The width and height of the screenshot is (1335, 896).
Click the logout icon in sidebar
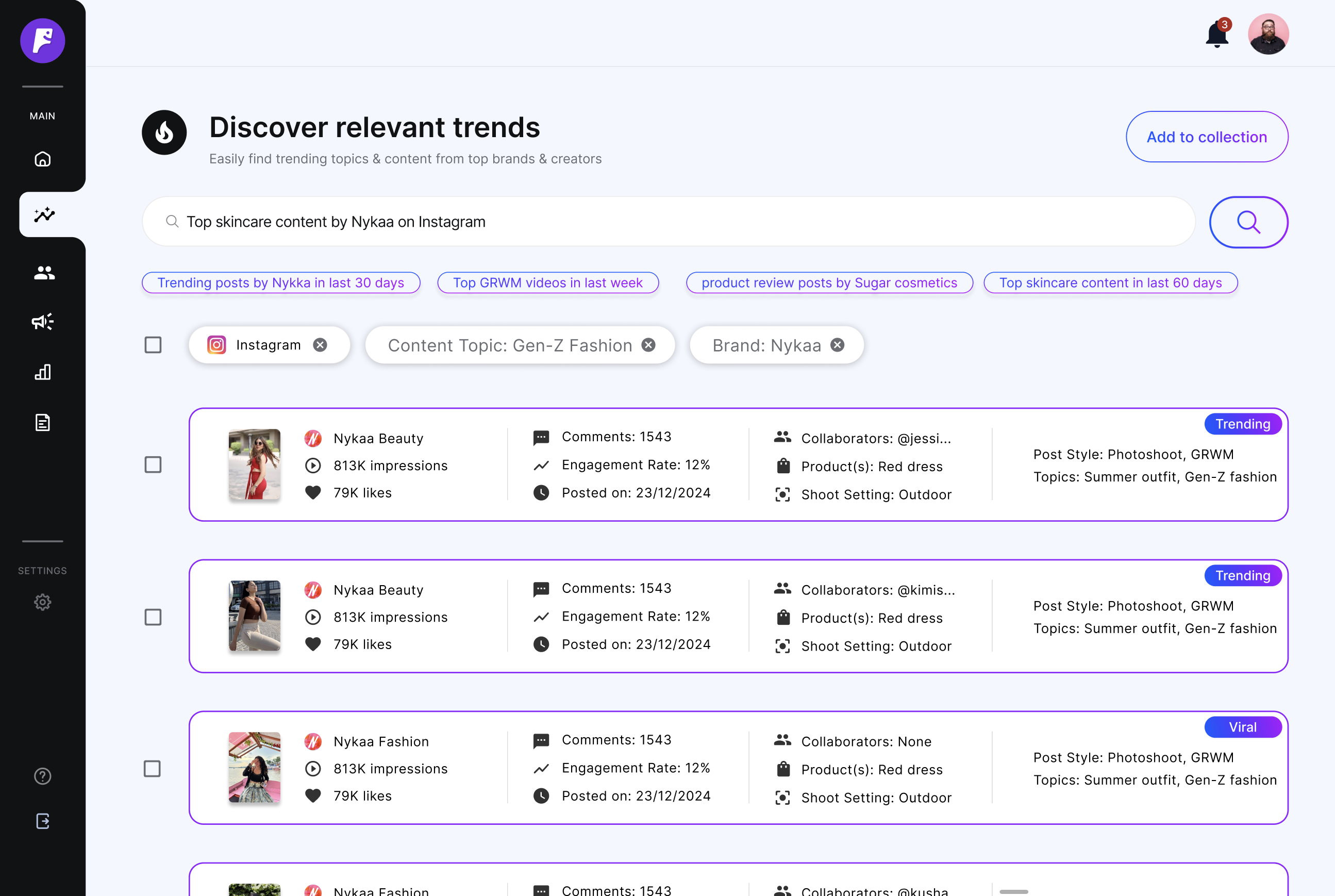pos(43,821)
